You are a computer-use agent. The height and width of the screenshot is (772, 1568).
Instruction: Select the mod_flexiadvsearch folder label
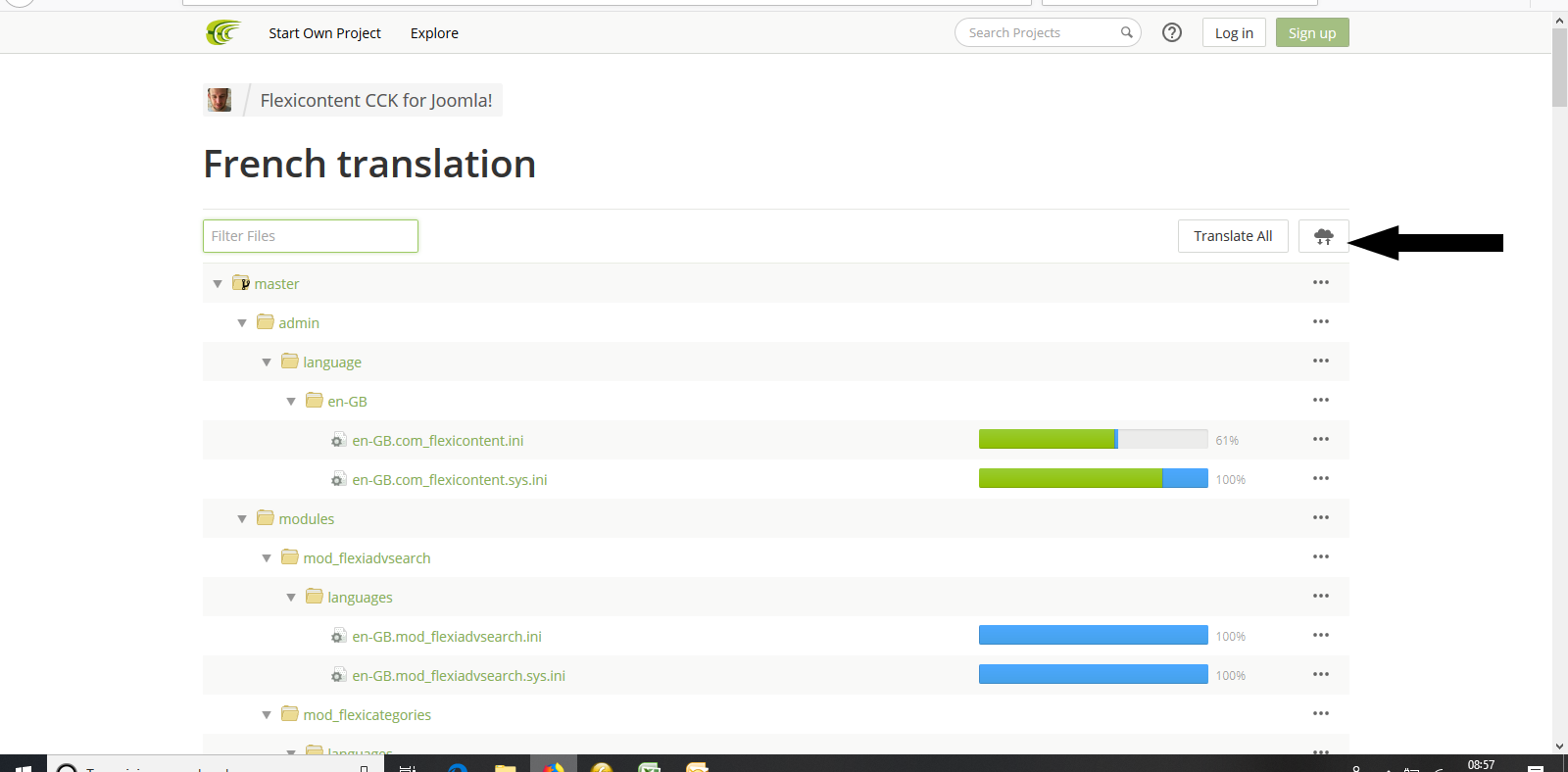[x=367, y=558]
